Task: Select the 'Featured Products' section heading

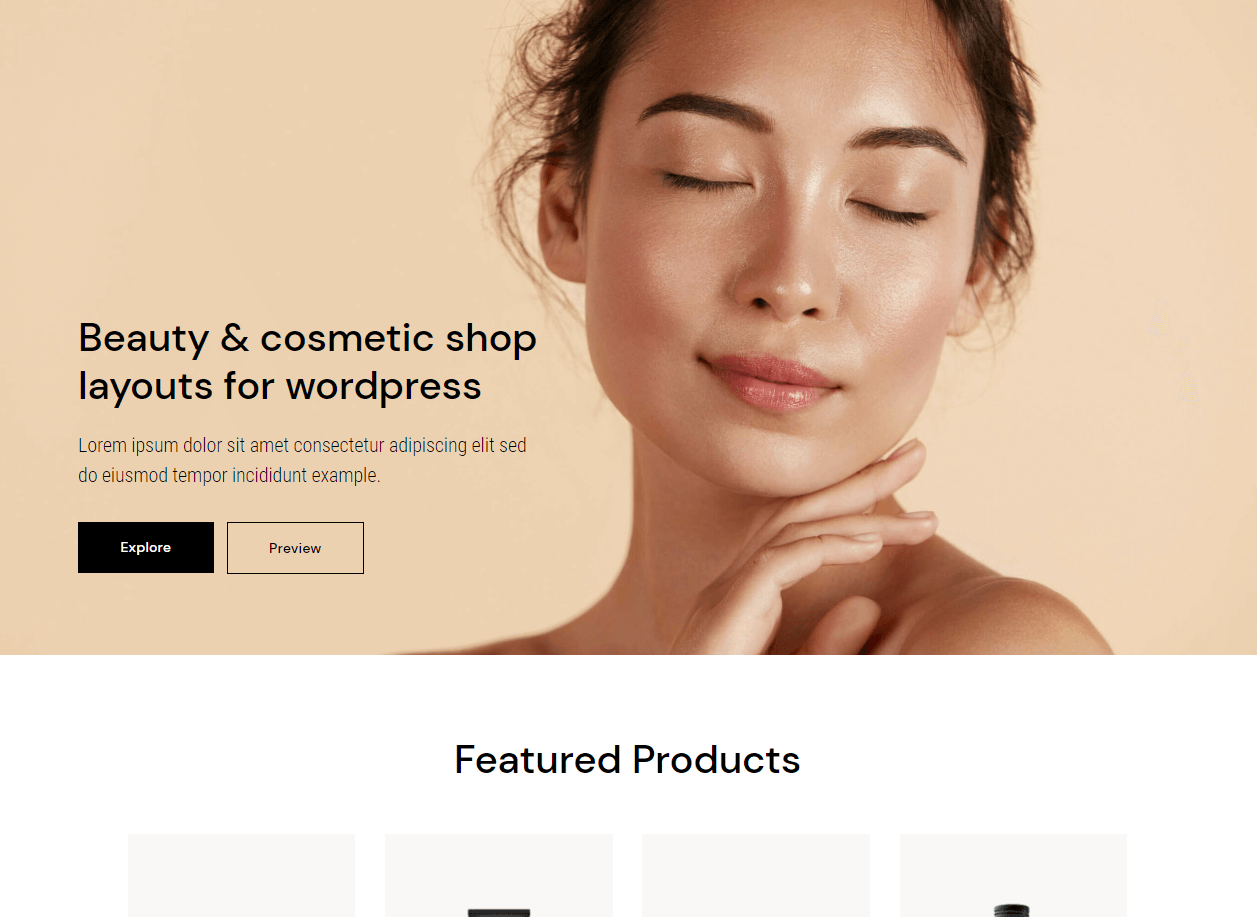Action: coord(627,760)
